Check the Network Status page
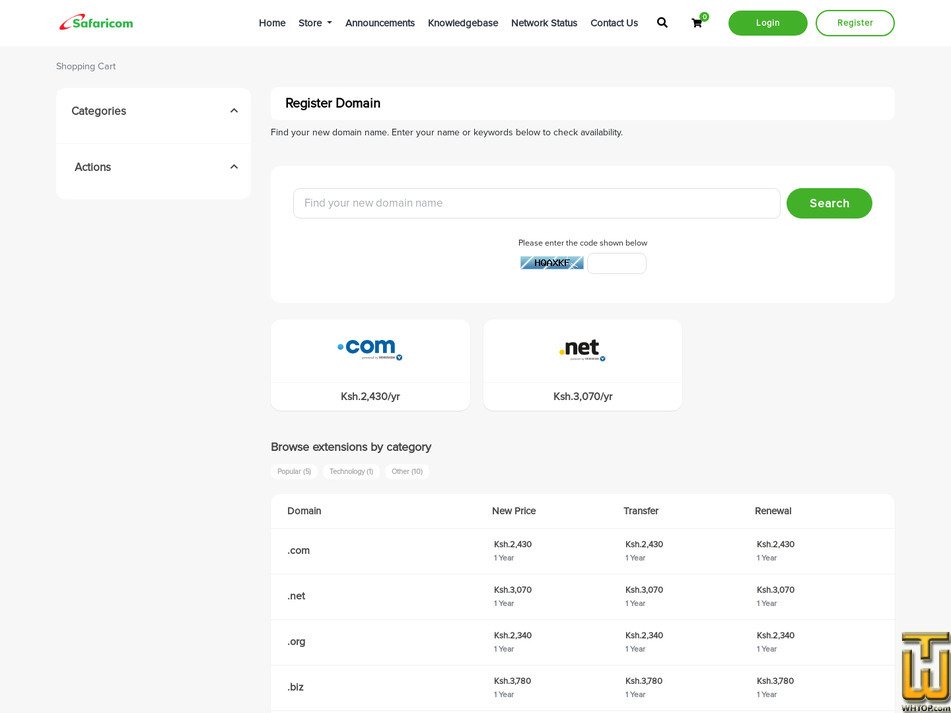951x713 pixels. coord(544,23)
